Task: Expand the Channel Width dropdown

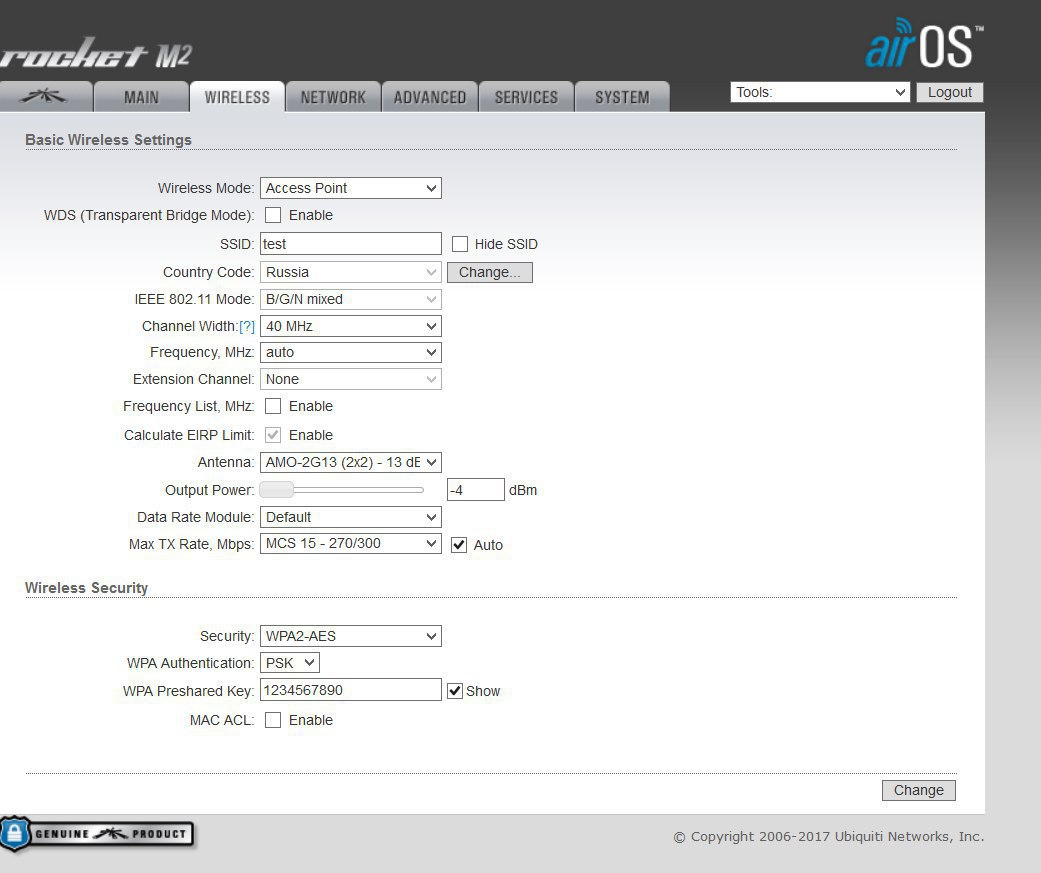Action: pyautogui.click(x=351, y=326)
